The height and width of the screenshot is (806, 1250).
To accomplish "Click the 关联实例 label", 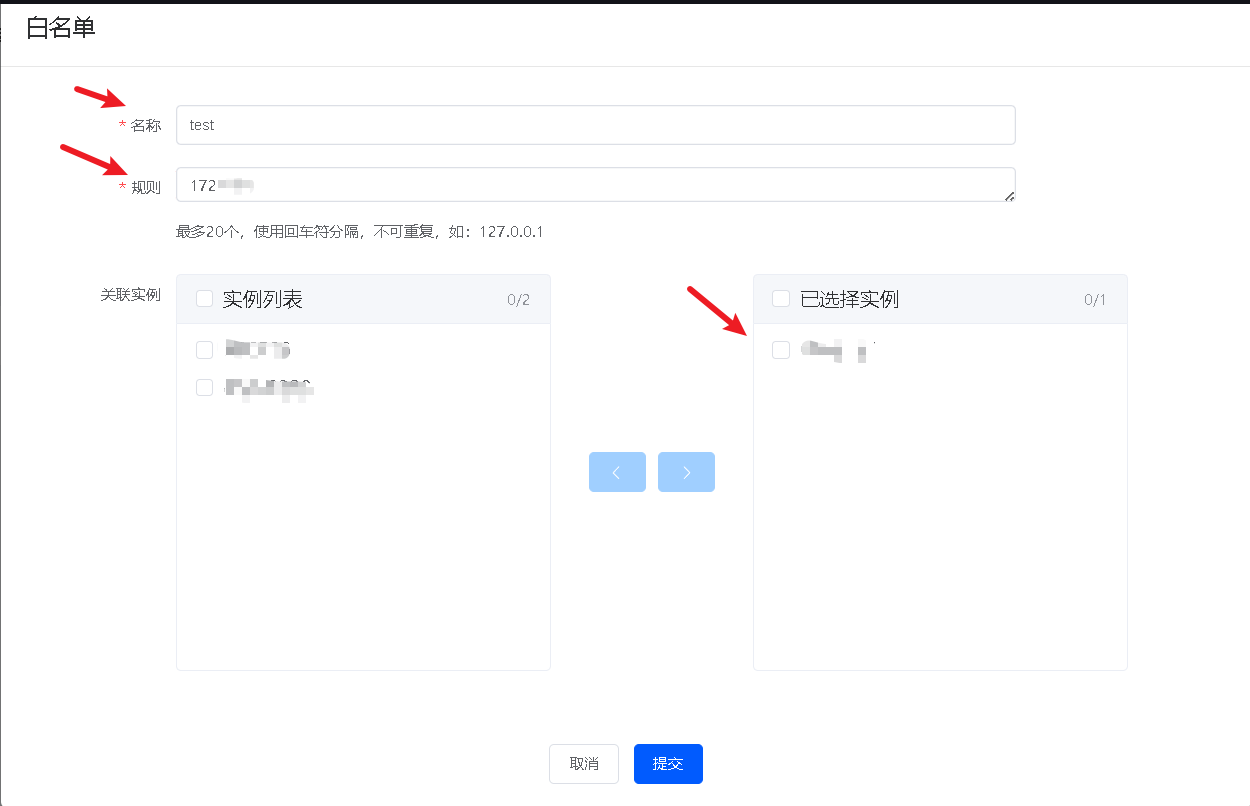I will coord(131,295).
